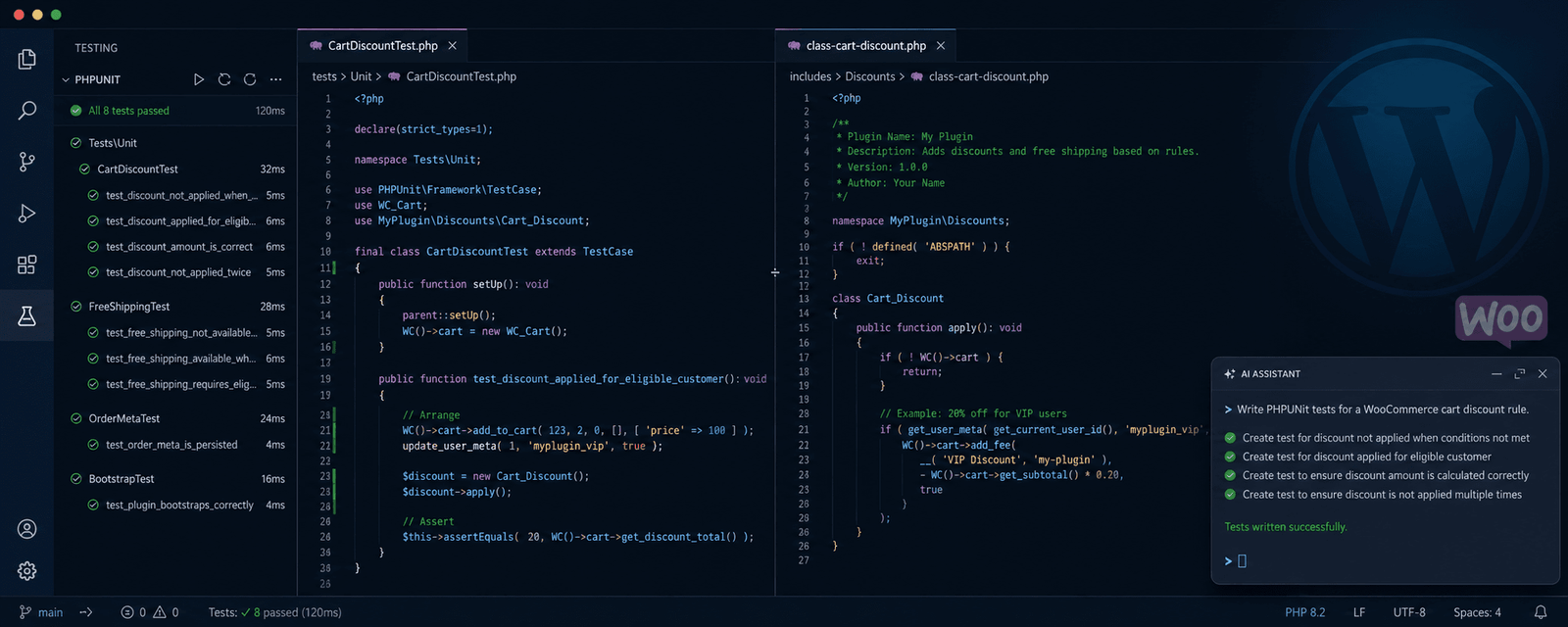Viewport: 1568px width, 627px height.
Task: Close the AI Assistant panel
Action: pos(1543,374)
